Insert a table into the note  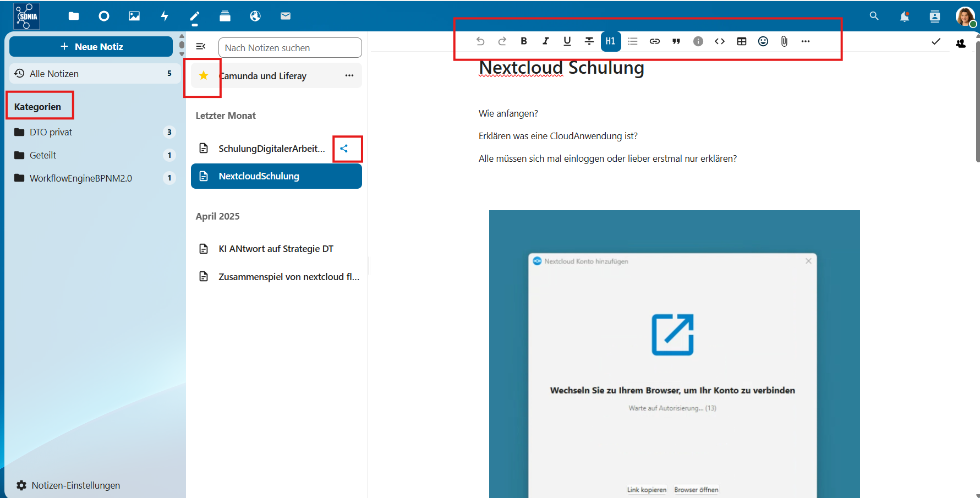741,41
